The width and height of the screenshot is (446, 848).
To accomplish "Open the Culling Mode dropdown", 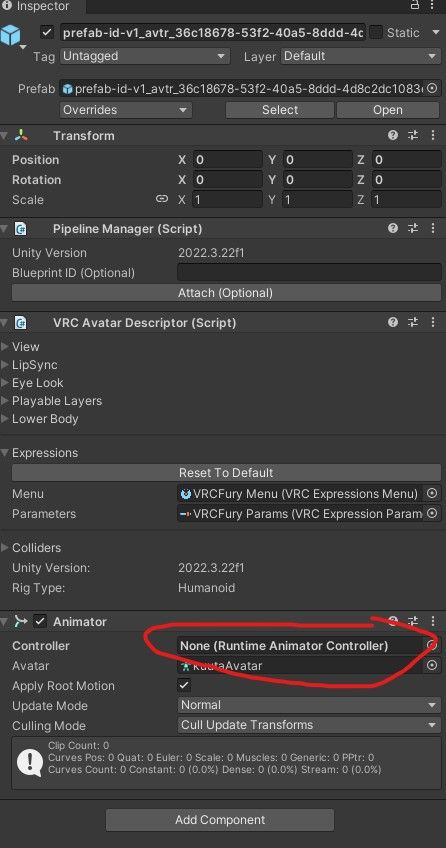I will click(309, 725).
